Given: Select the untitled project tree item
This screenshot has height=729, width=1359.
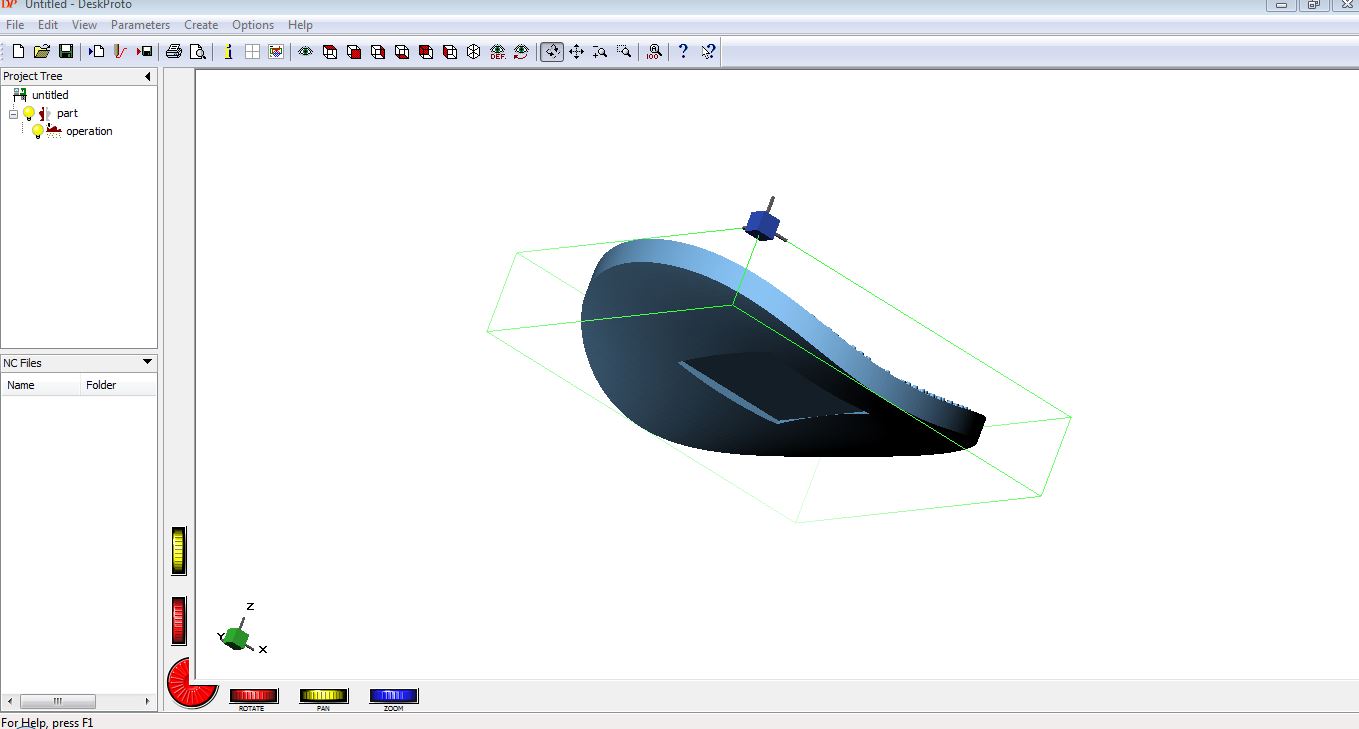Looking at the screenshot, I should 50,95.
